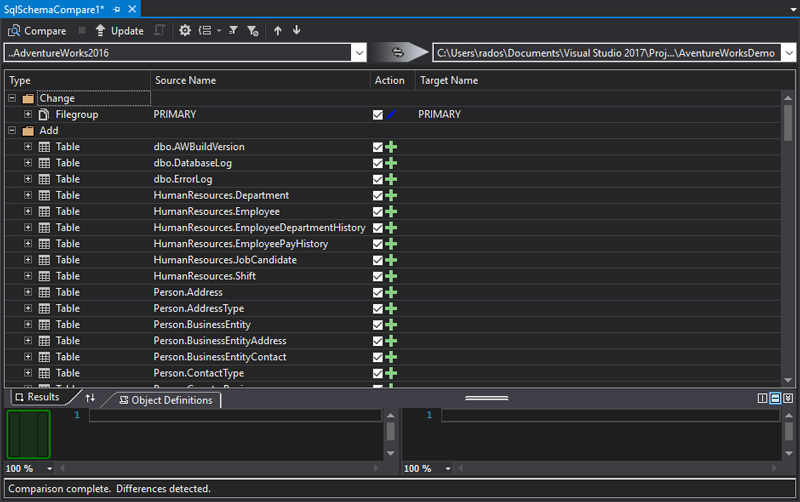Image resolution: width=800 pixels, height=502 pixels.
Task: Uncheck Person.Address checkbox
Action: [378, 292]
